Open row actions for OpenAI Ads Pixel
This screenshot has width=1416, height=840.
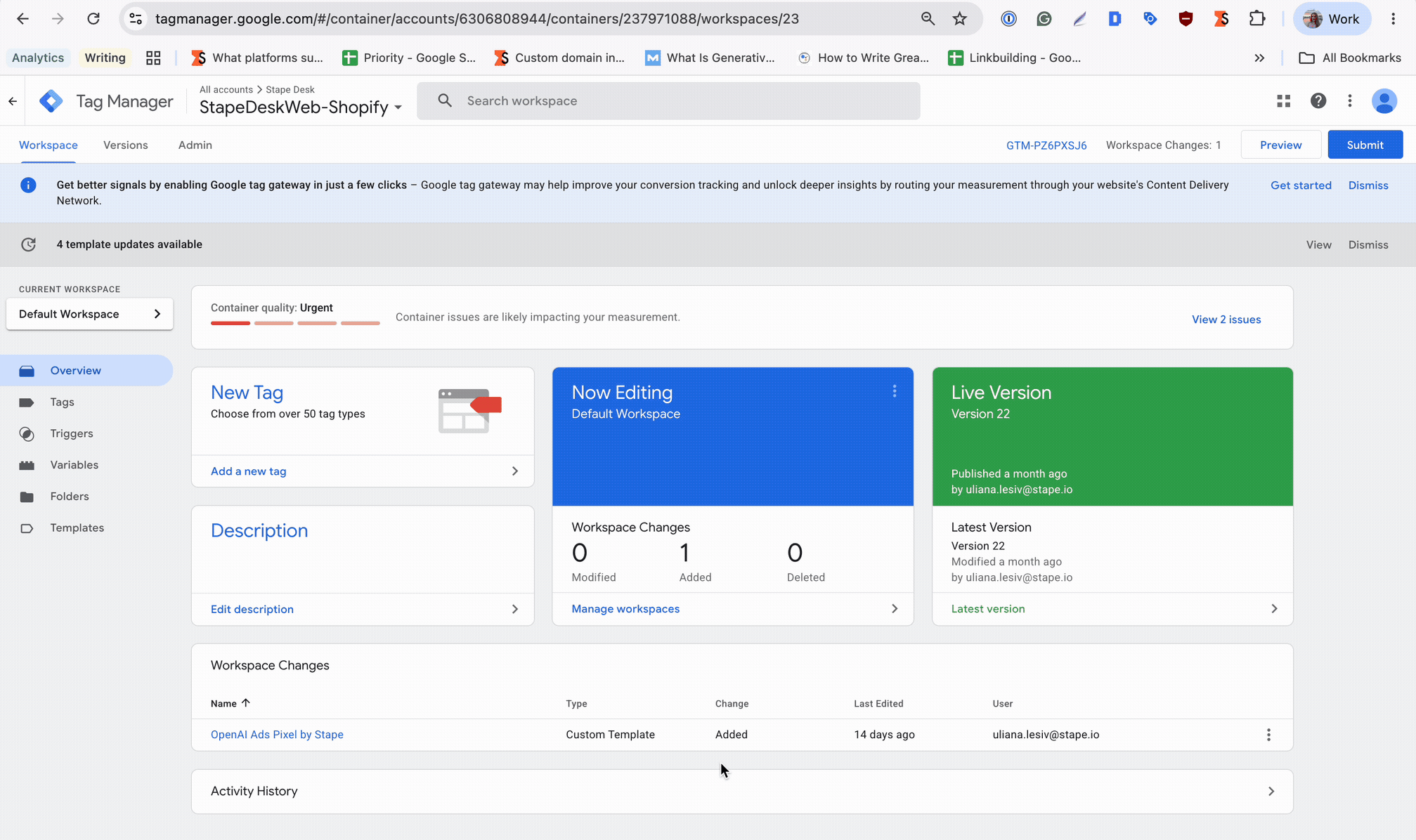click(1268, 735)
